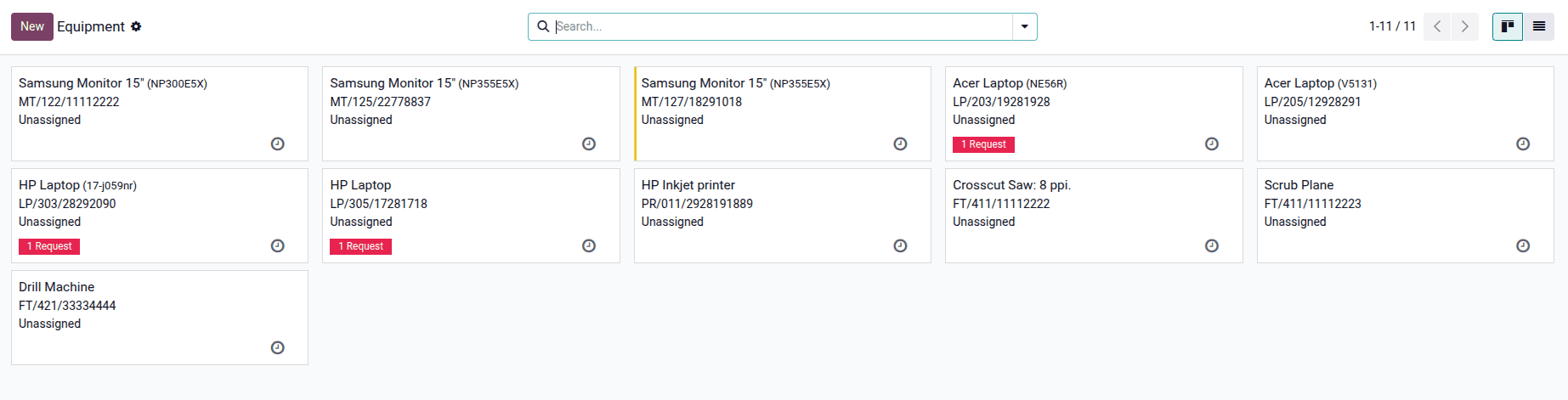1568x400 pixels.
Task: Click the Equipment page title
Action: [91, 26]
